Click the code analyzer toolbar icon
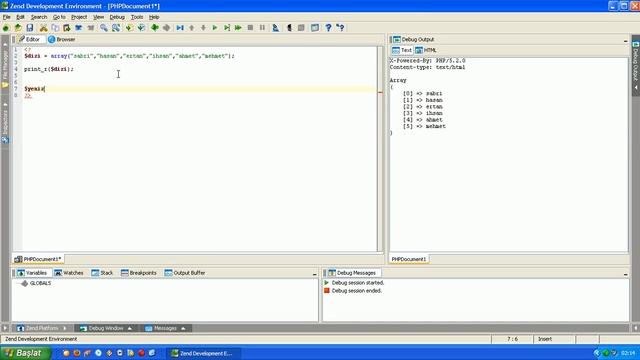Image resolution: width=640 pixels, height=360 pixels. tap(276, 28)
